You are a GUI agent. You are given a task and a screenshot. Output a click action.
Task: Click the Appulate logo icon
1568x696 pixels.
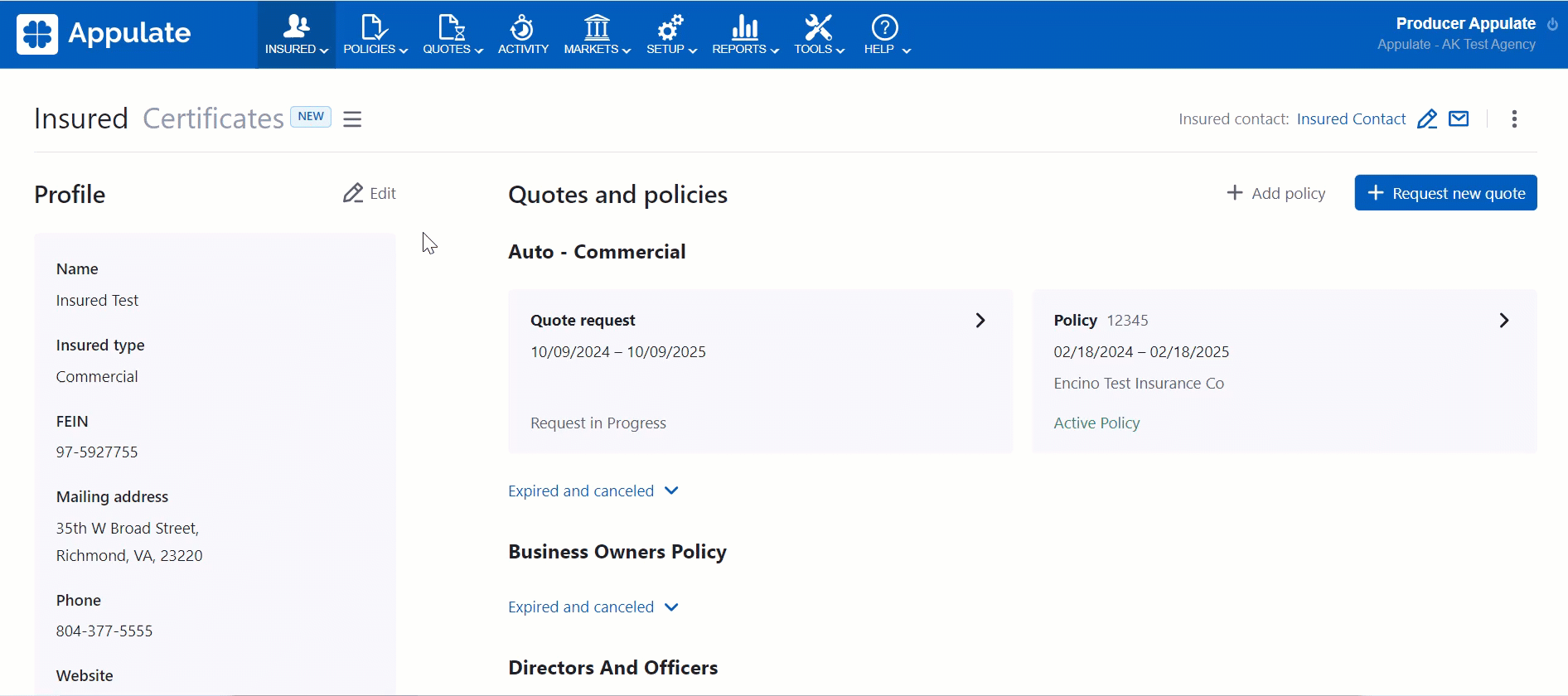37,34
